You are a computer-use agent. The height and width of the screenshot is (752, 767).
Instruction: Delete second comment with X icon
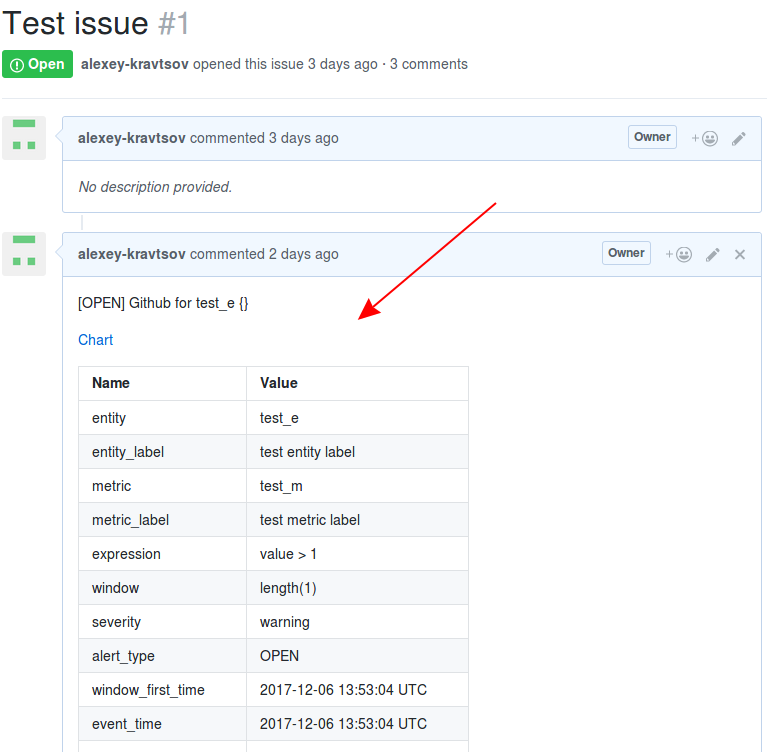[740, 254]
